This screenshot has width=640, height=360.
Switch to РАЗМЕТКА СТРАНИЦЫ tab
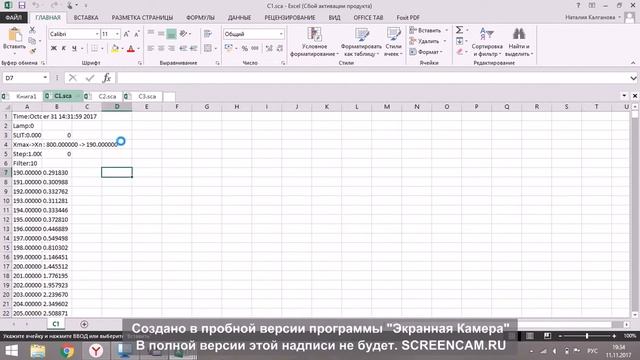tap(142, 18)
